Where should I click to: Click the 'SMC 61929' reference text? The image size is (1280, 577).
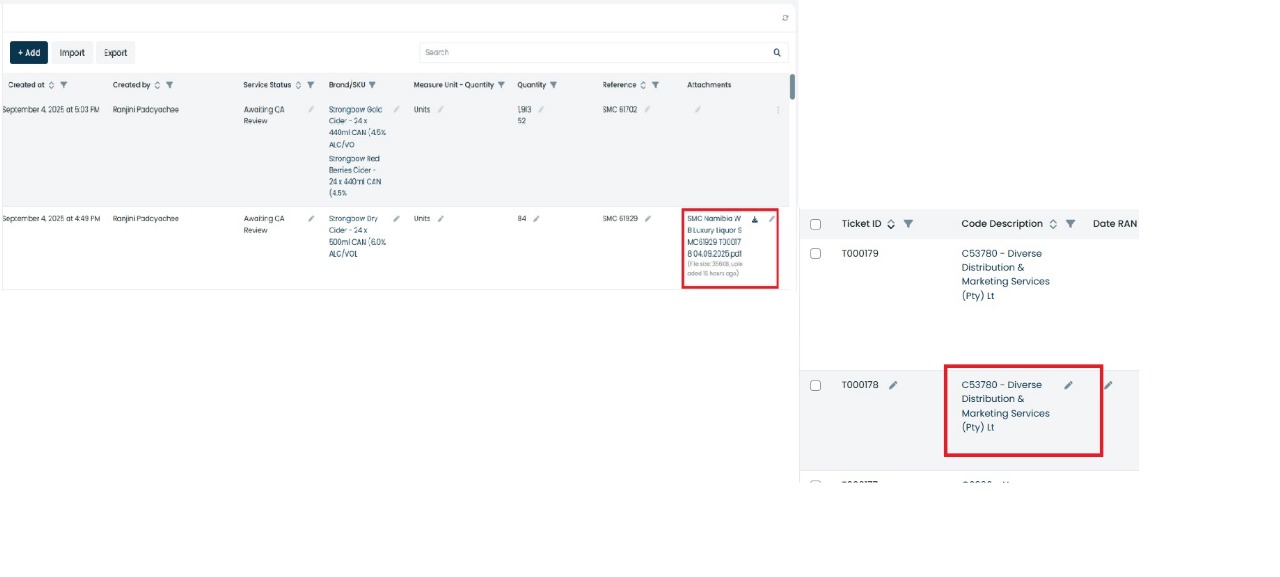(620, 218)
